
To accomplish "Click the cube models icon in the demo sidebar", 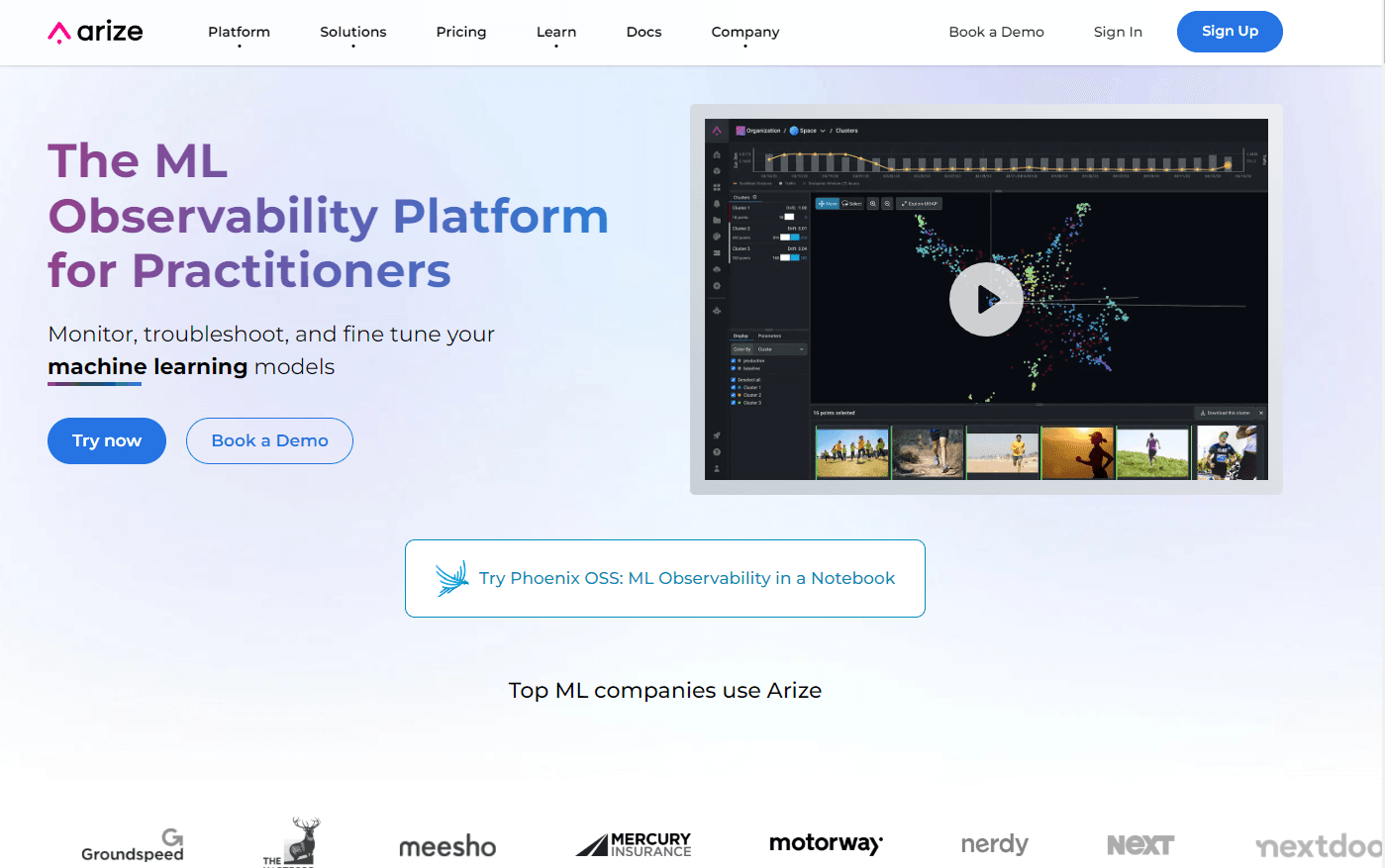I will click(717, 171).
